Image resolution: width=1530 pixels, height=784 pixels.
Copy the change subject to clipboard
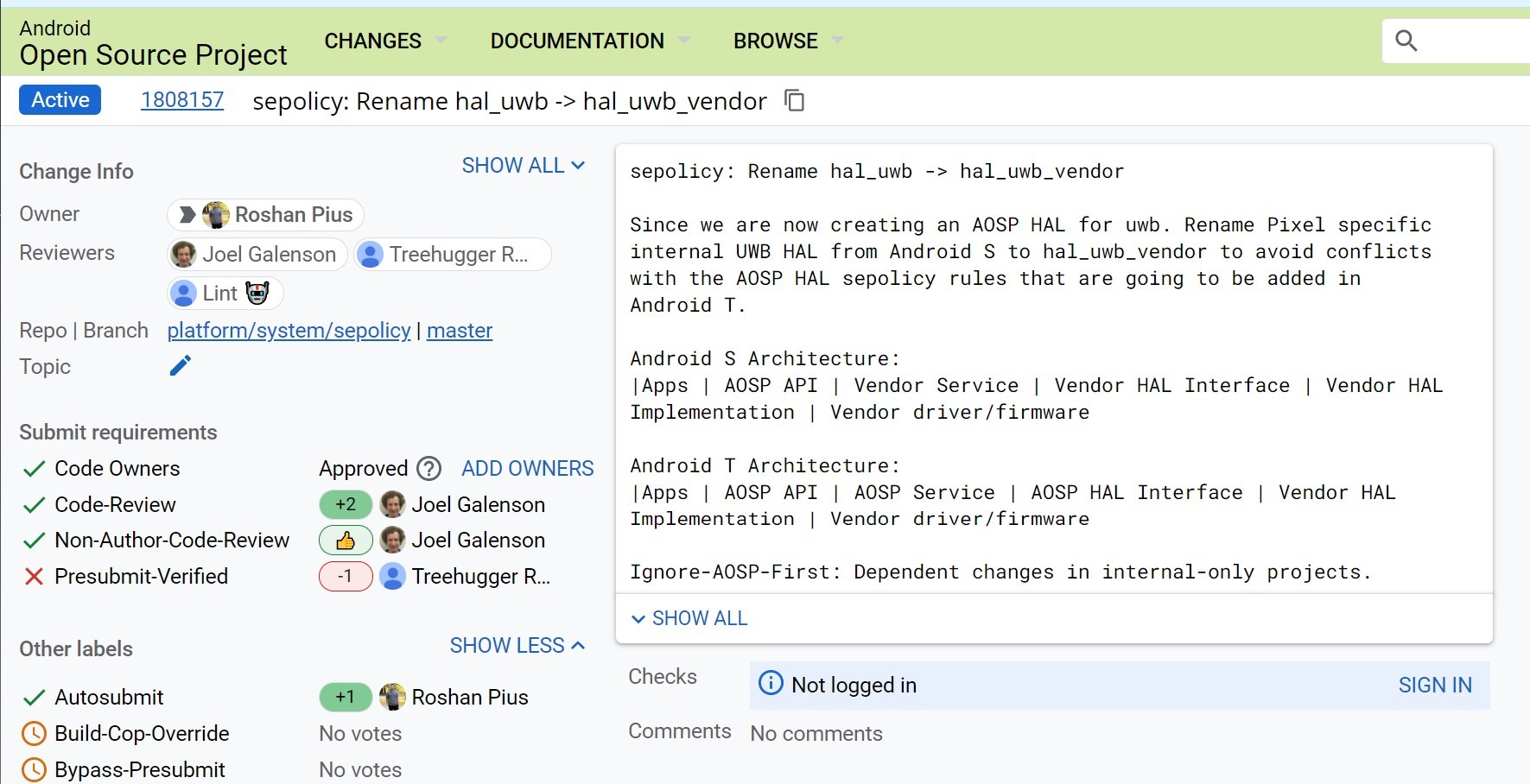(x=794, y=101)
